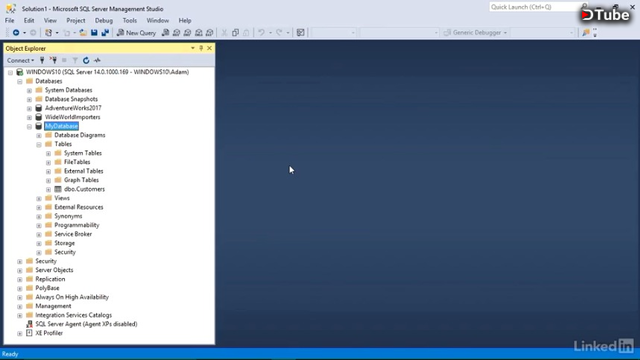Open Activity Monitor from Object Explorer toolbar
Screen dimensions: 640x360
point(97,60)
